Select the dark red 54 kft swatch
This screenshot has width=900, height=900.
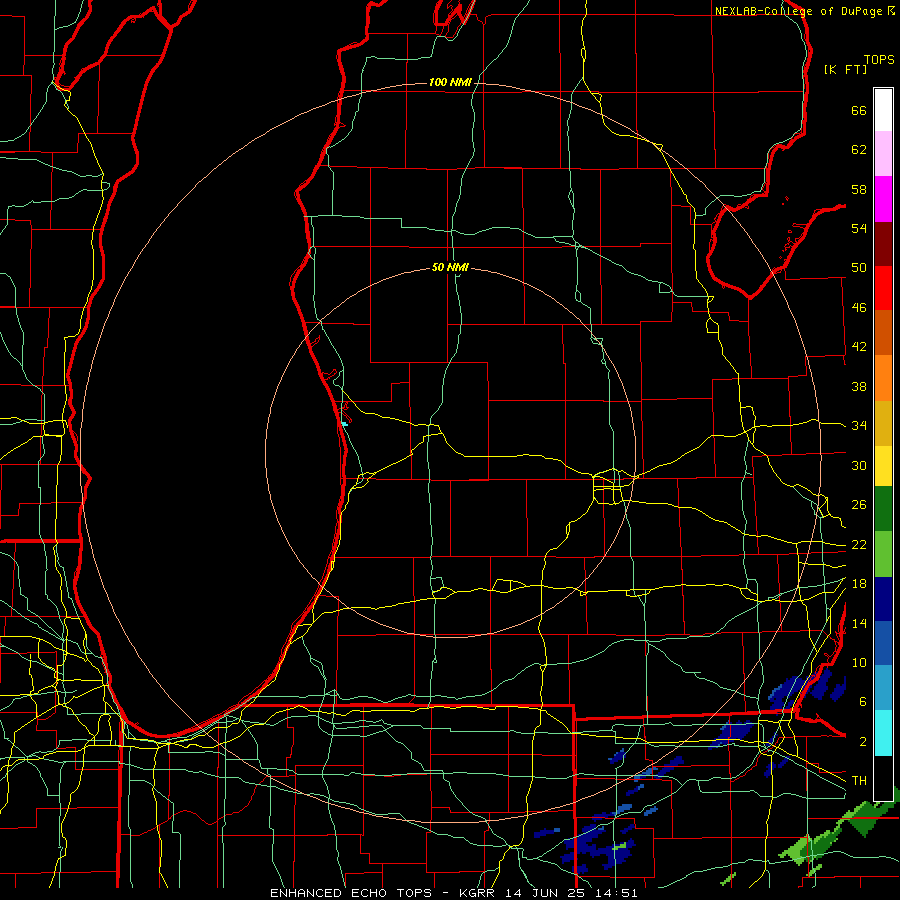click(883, 243)
